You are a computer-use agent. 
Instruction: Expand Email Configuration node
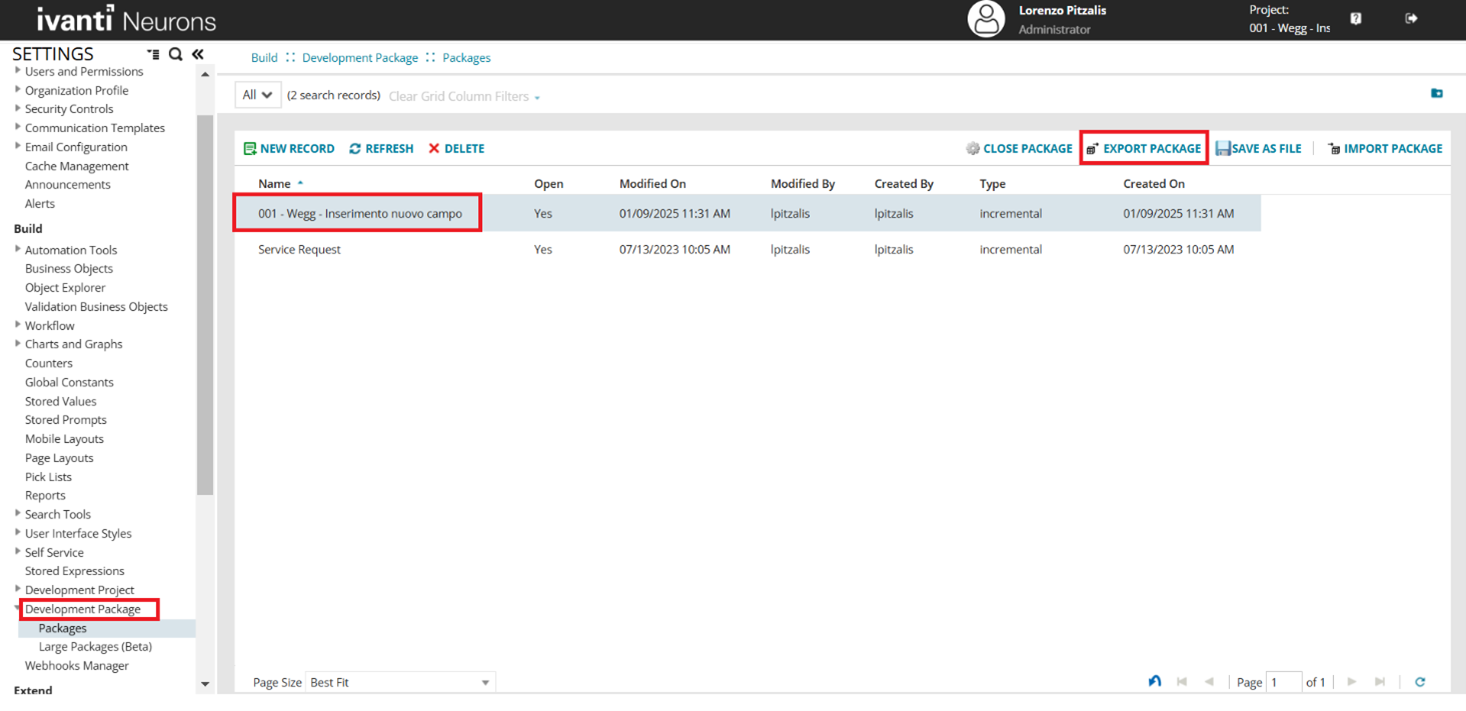coord(18,146)
